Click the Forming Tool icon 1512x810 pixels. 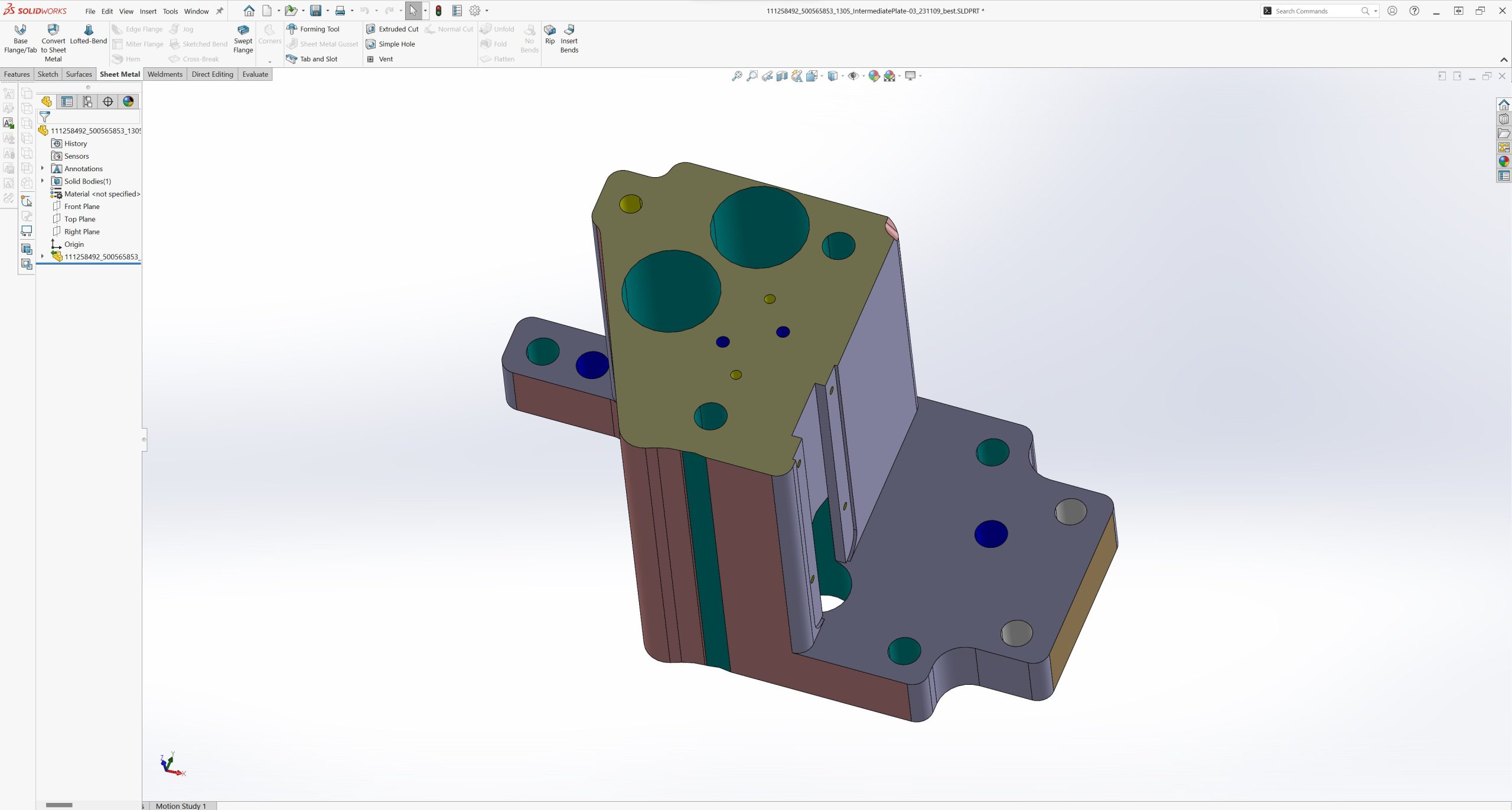point(292,29)
